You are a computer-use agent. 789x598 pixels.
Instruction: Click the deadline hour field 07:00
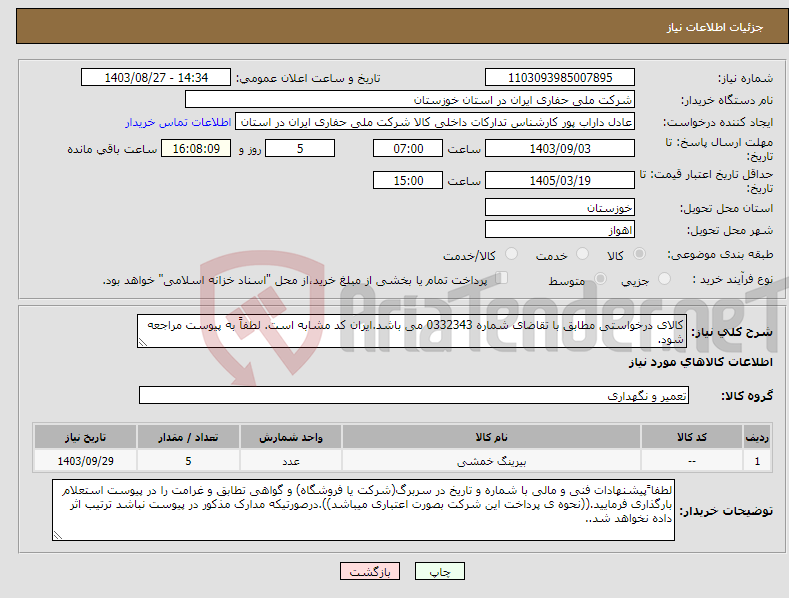[x=408, y=148]
